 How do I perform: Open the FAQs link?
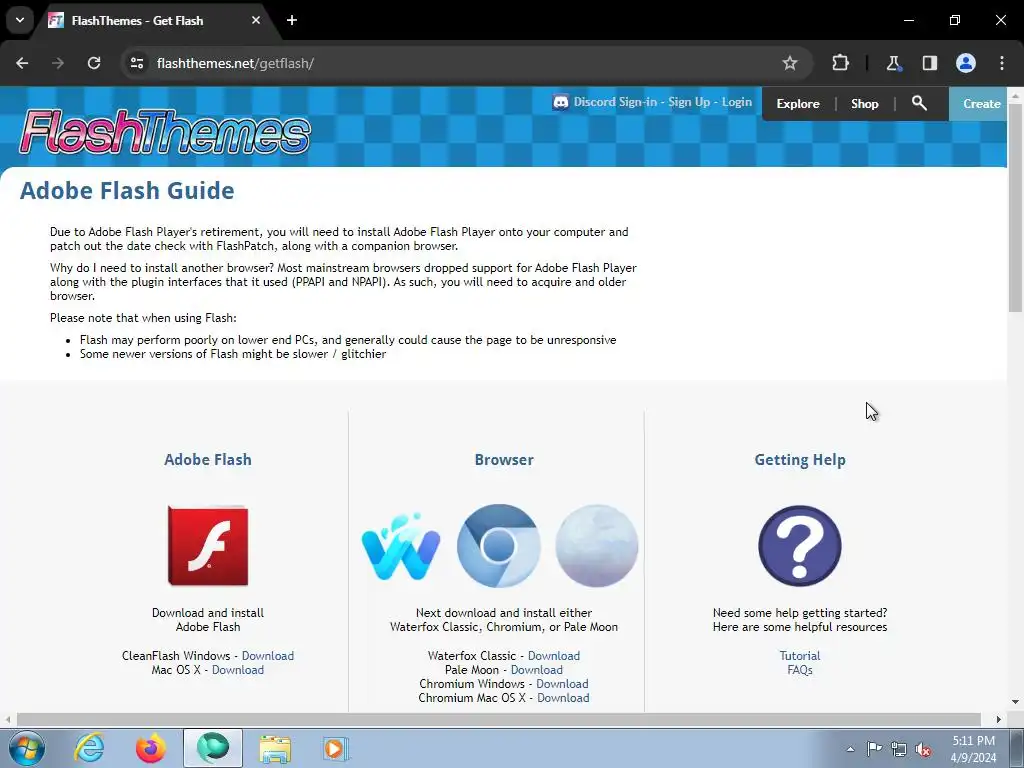click(x=800, y=670)
